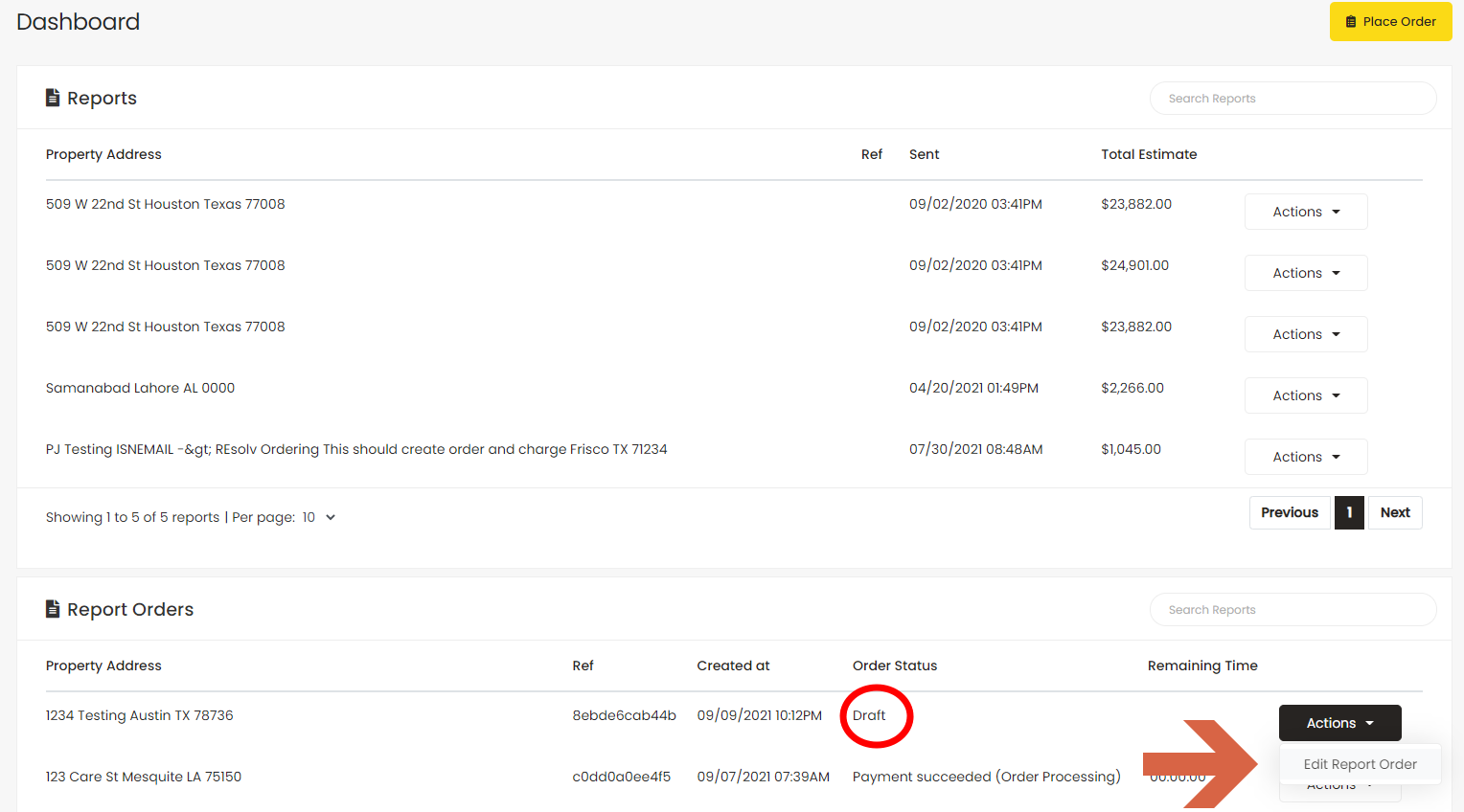
Task: Click the Place Order button
Action: coord(1390,20)
